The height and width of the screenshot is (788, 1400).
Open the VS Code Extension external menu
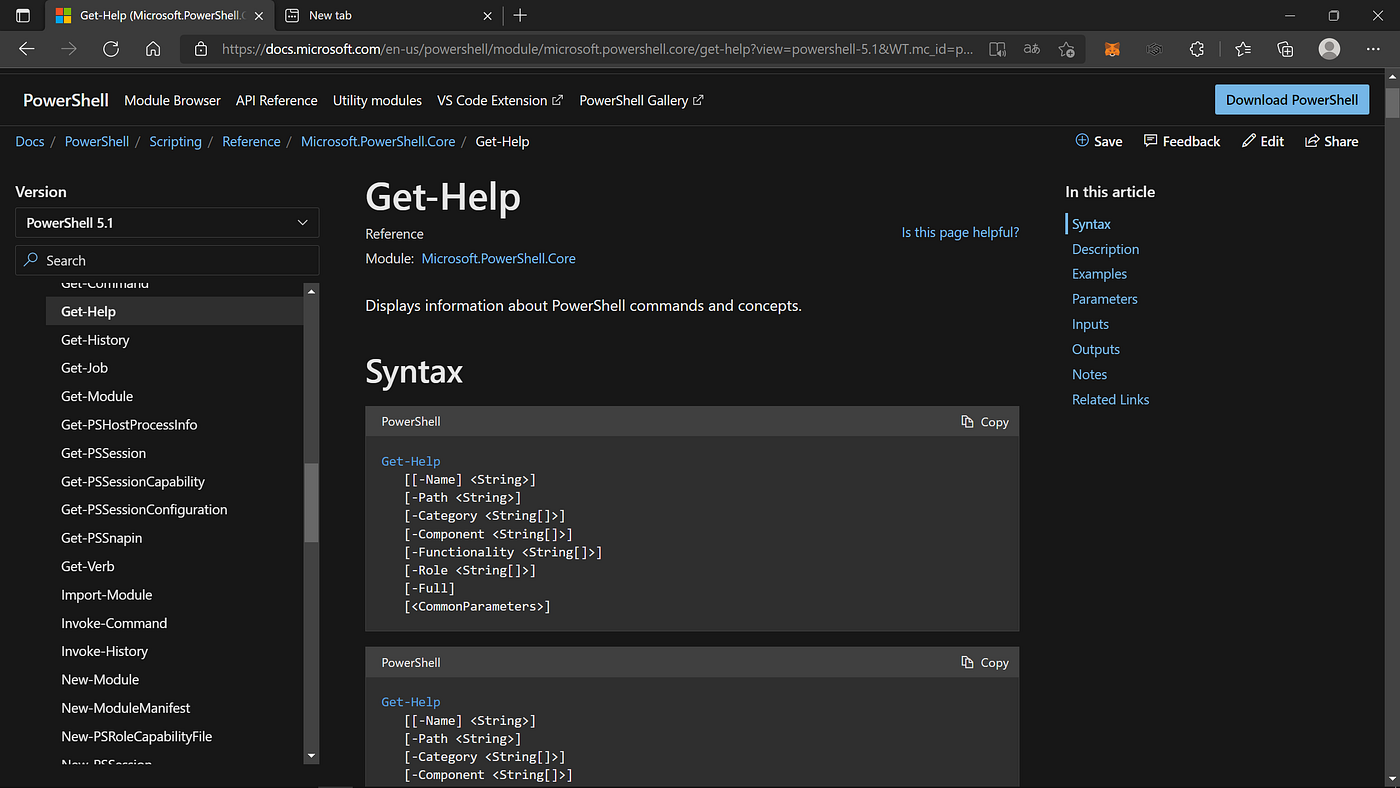pyautogui.click(x=500, y=100)
